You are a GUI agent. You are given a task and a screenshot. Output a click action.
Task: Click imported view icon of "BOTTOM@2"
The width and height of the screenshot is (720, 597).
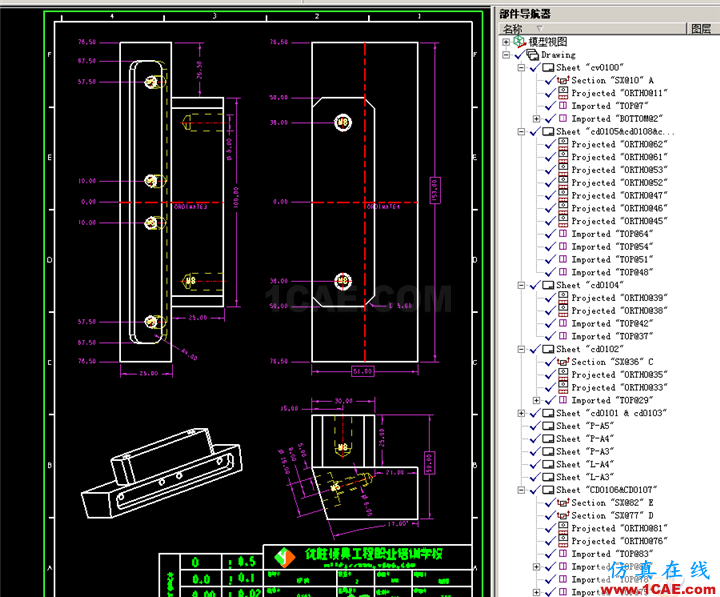pyautogui.click(x=563, y=118)
